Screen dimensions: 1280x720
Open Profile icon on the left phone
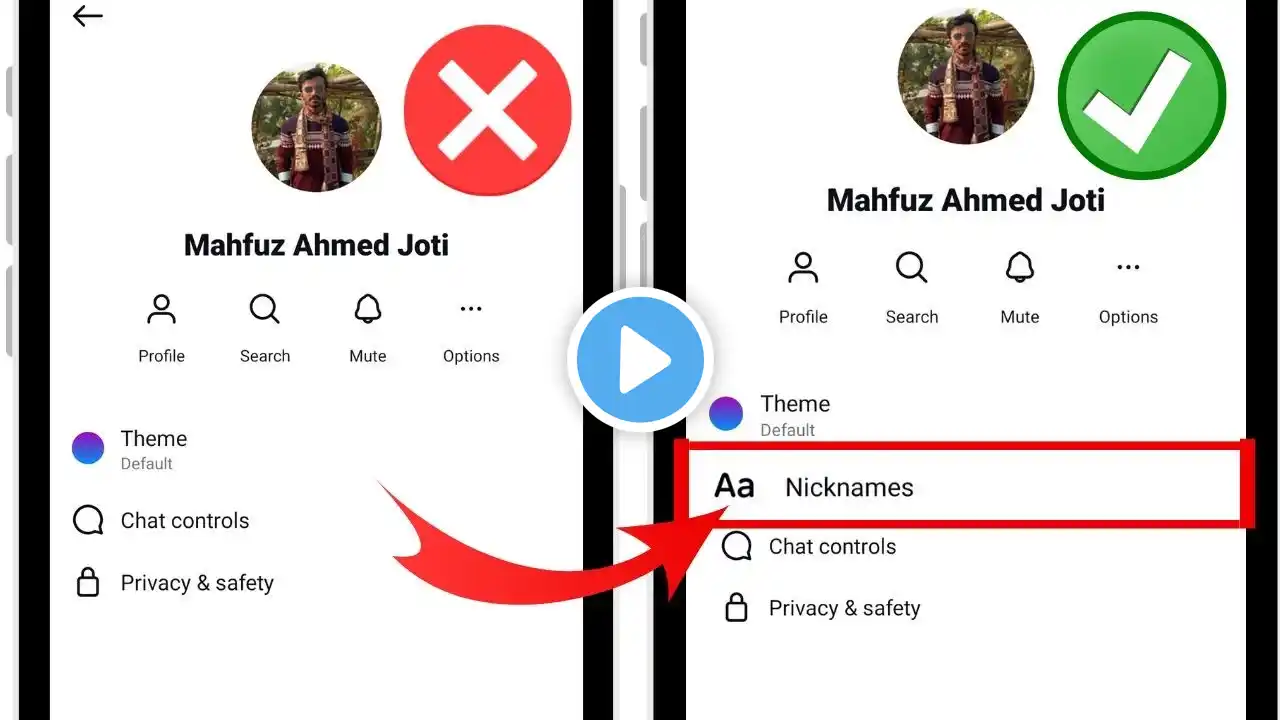point(161,310)
